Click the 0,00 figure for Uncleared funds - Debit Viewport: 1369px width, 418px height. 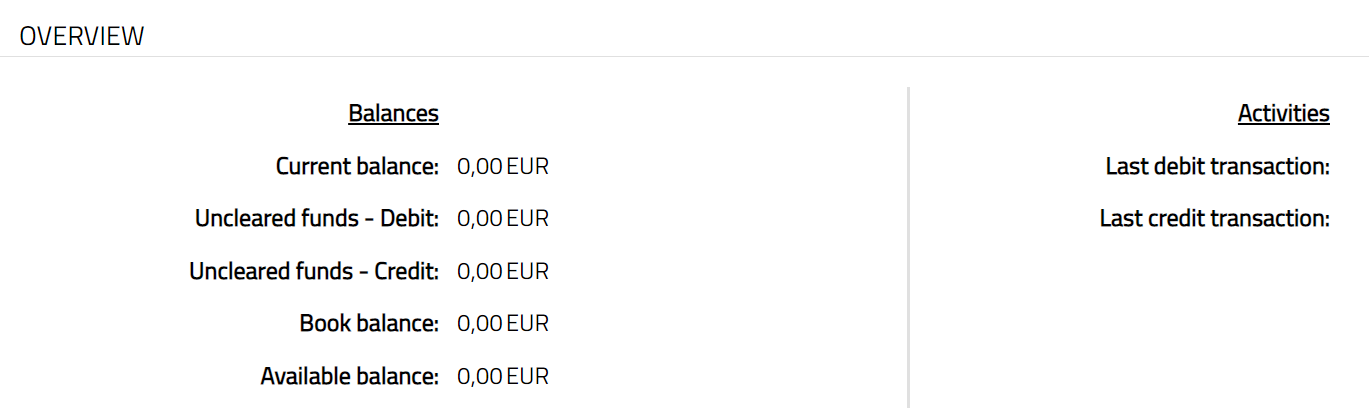(x=479, y=218)
